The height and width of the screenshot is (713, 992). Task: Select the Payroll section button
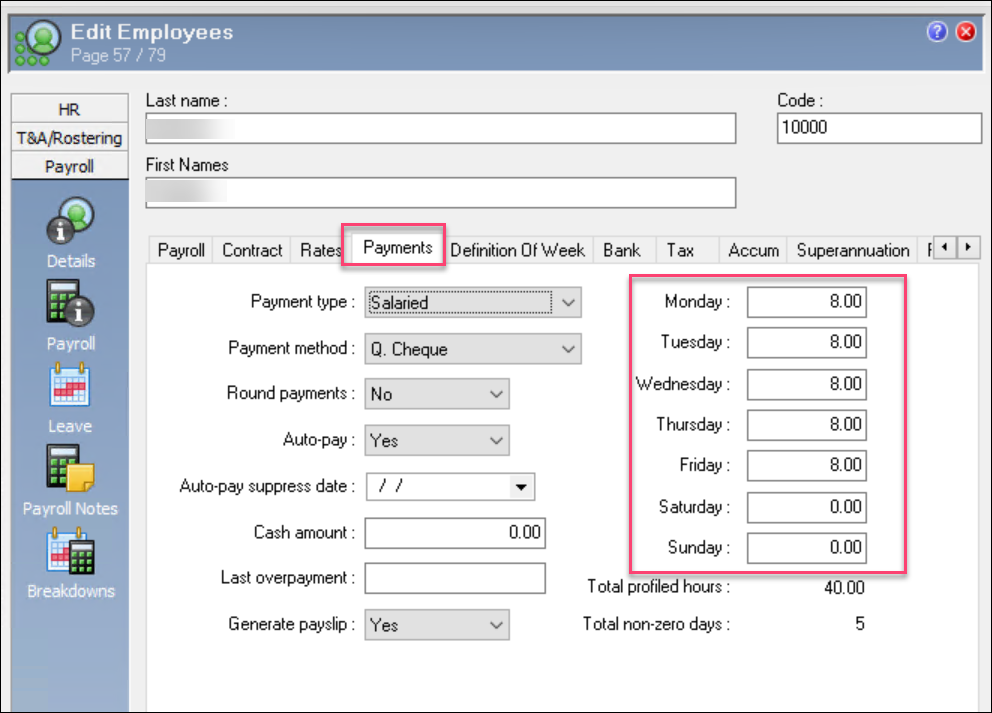pyautogui.click(x=70, y=166)
